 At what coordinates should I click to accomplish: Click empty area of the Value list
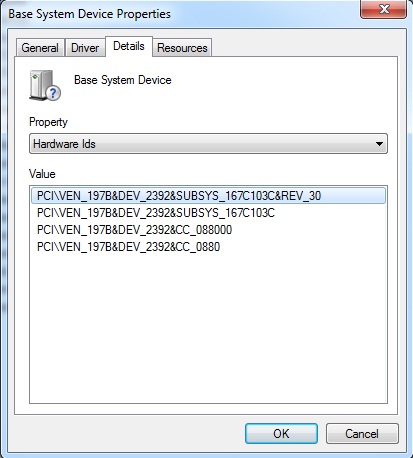coord(208,327)
